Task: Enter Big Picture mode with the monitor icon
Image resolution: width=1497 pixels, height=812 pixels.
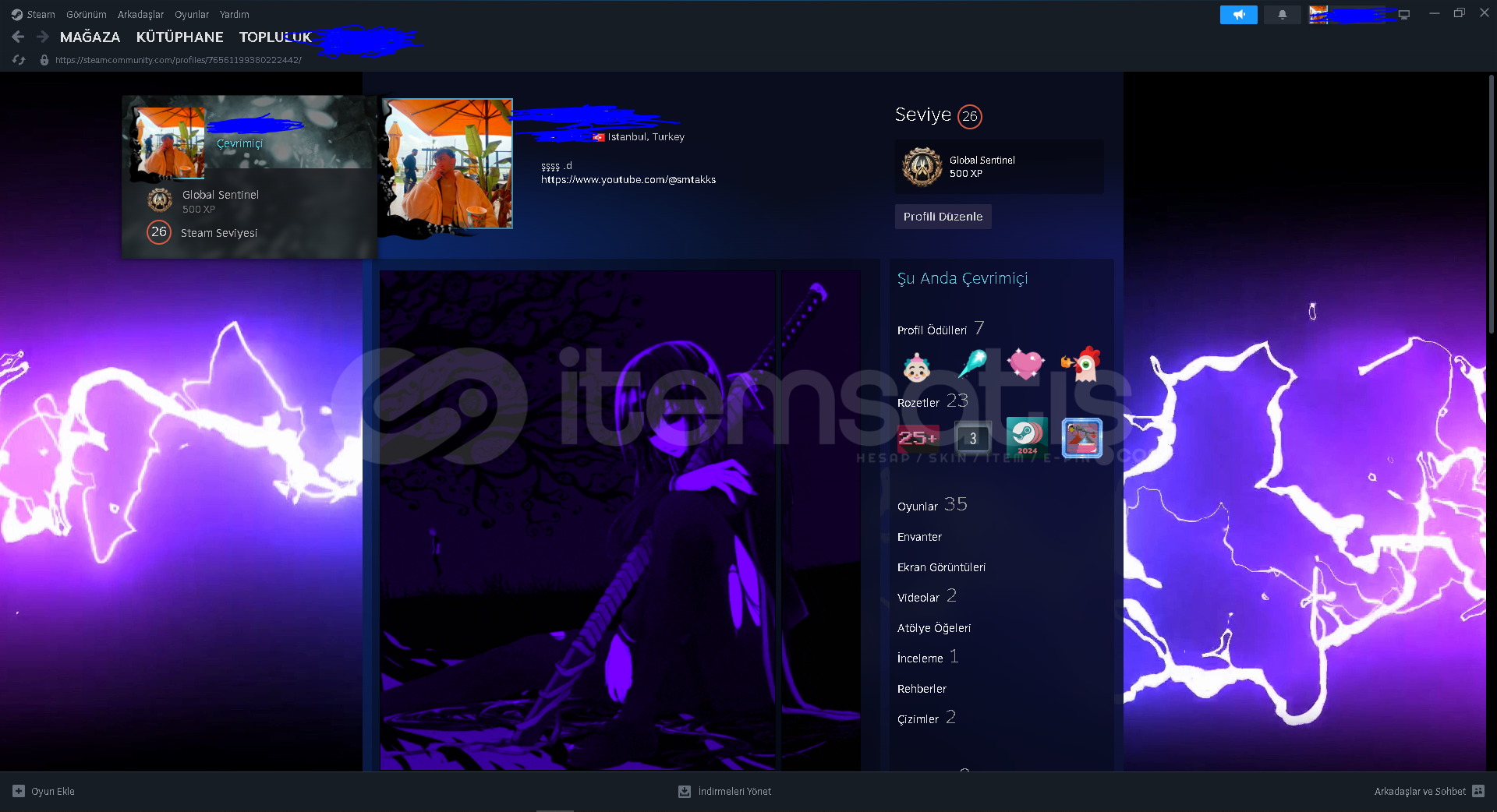Action: [x=1404, y=14]
